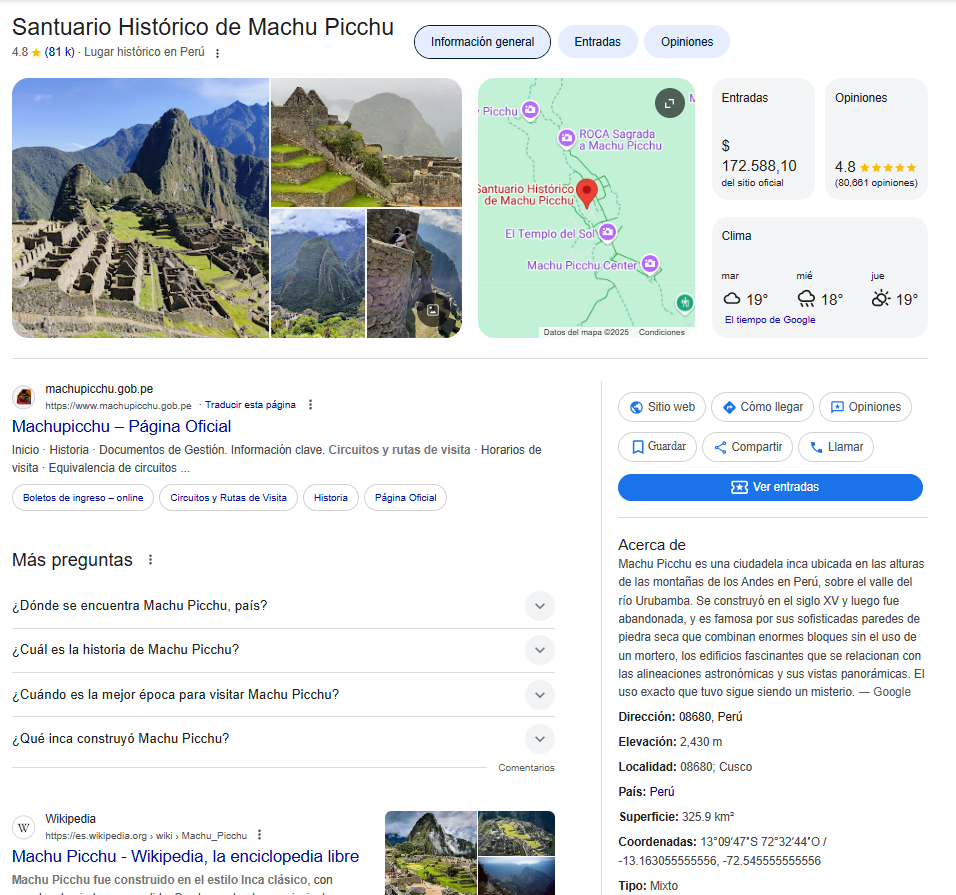Viewport: 956px width, 895px height.
Task: Expand question ¿Dónde se encuentra Machu Picchu, país?
Action: coord(539,606)
